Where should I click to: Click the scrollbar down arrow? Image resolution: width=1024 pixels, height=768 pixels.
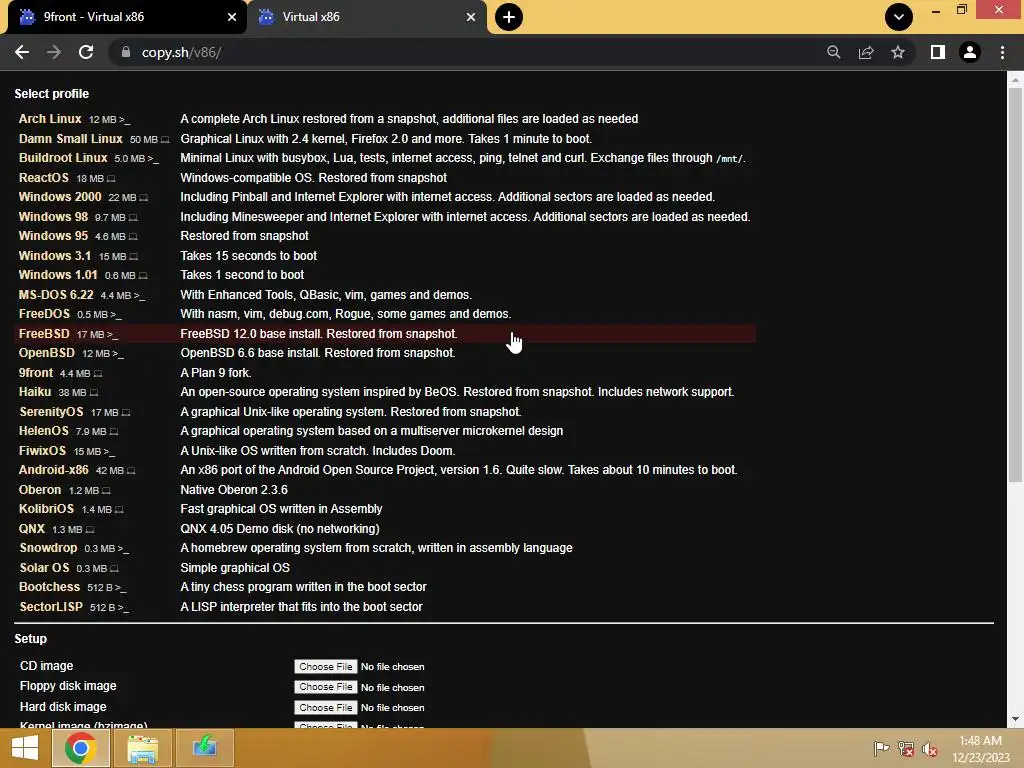coord(1015,720)
